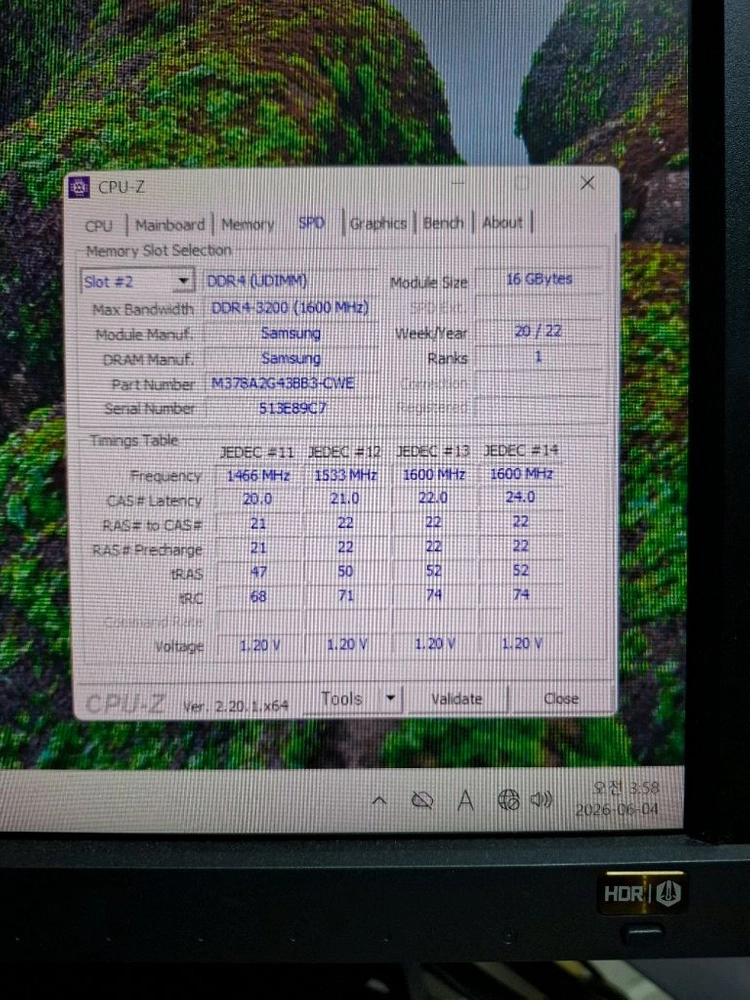The width and height of the screenshot is (750, 1000).
Task: Click the tRAS value 50
Action: pos(346,571)
